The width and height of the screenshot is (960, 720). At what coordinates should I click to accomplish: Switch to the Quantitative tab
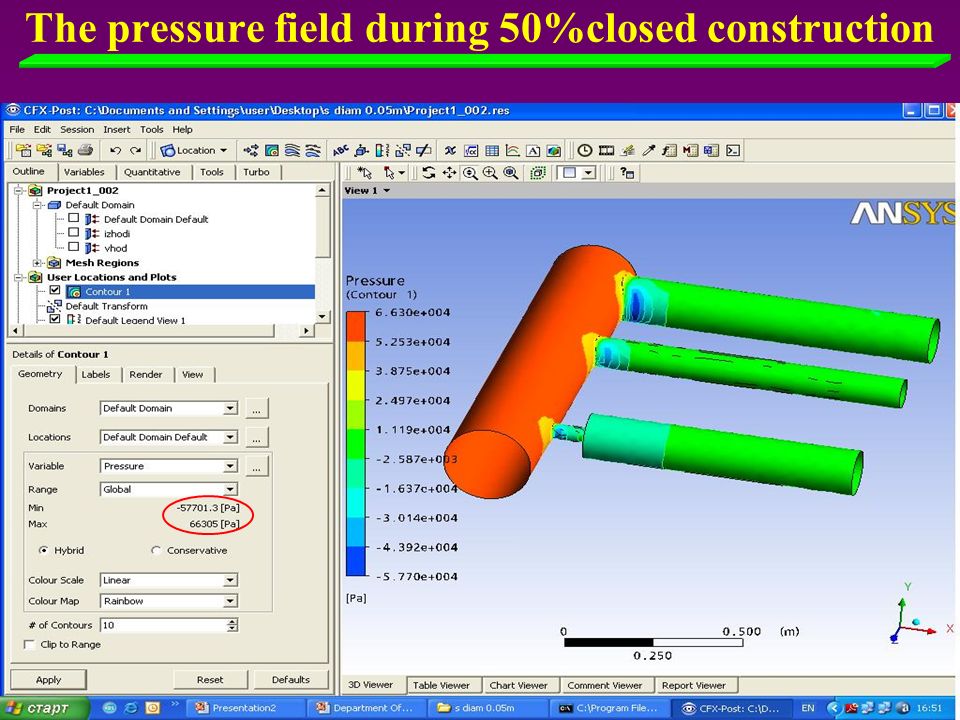[x=152, y=172]
